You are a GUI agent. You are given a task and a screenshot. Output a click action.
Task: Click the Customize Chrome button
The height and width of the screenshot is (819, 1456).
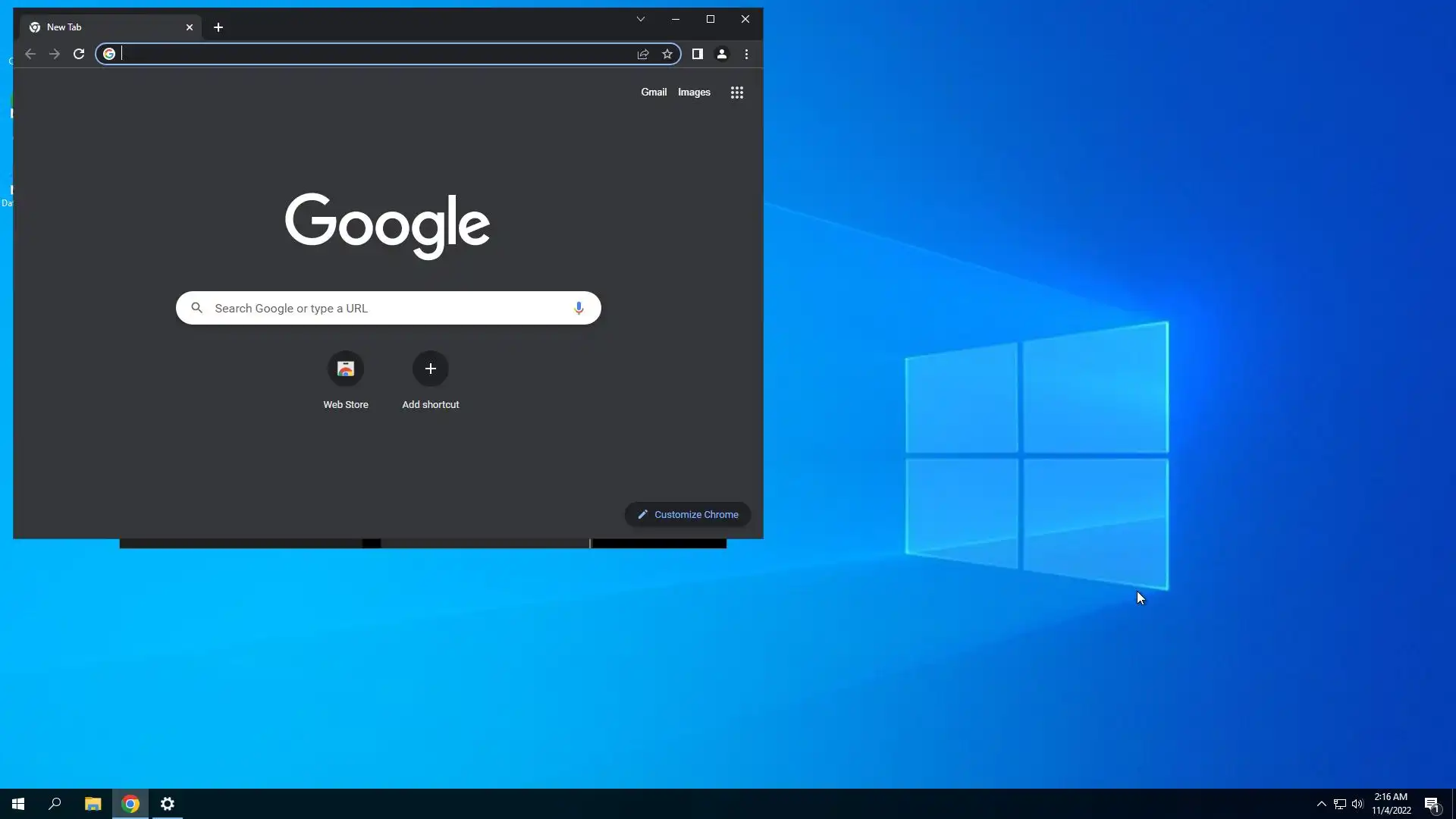(x=688, y=514)
